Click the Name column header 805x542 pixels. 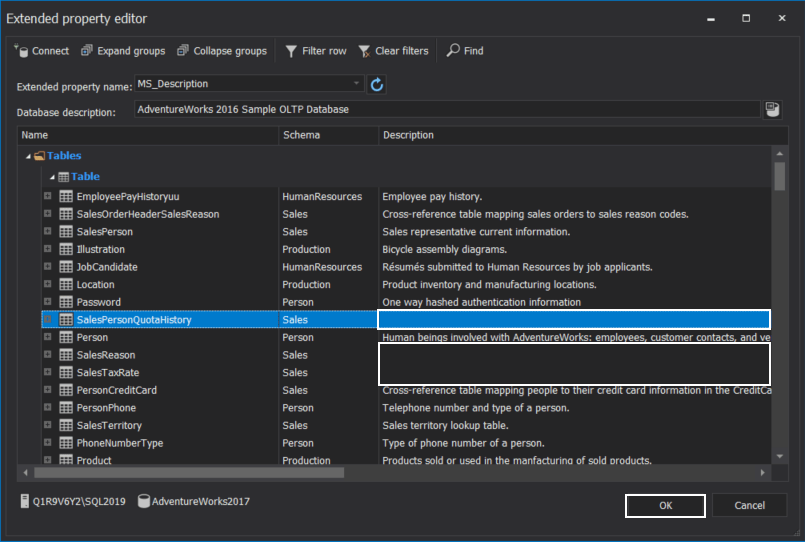click(148, 135)
